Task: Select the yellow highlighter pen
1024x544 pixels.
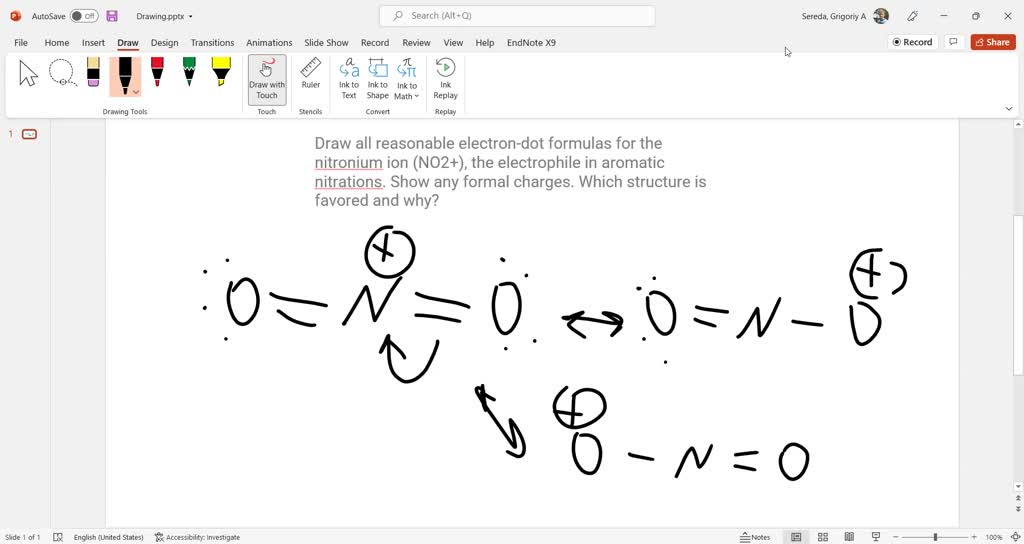Action: (x=221, y=73)
